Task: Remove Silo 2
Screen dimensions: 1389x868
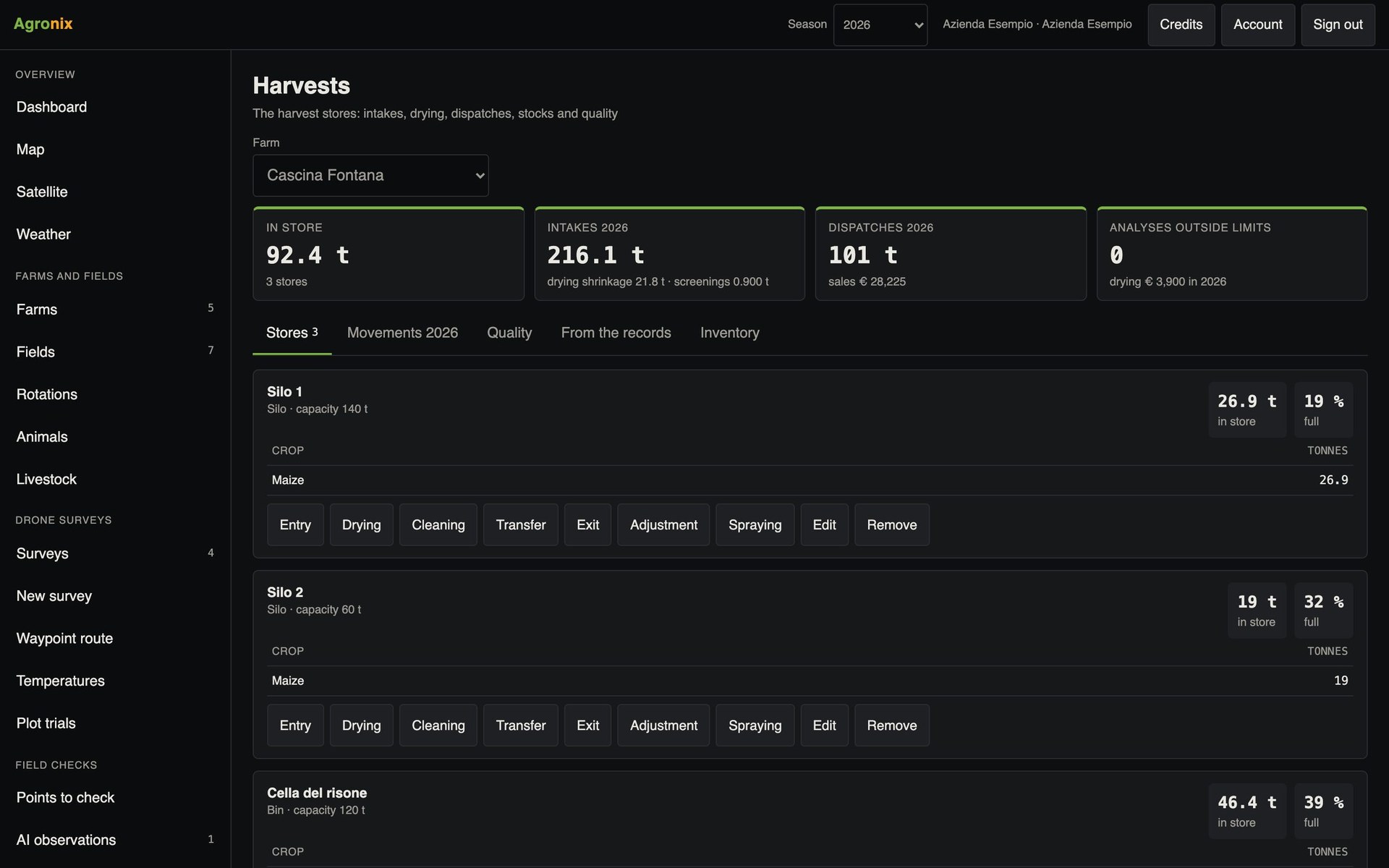Action: [892, 725]
